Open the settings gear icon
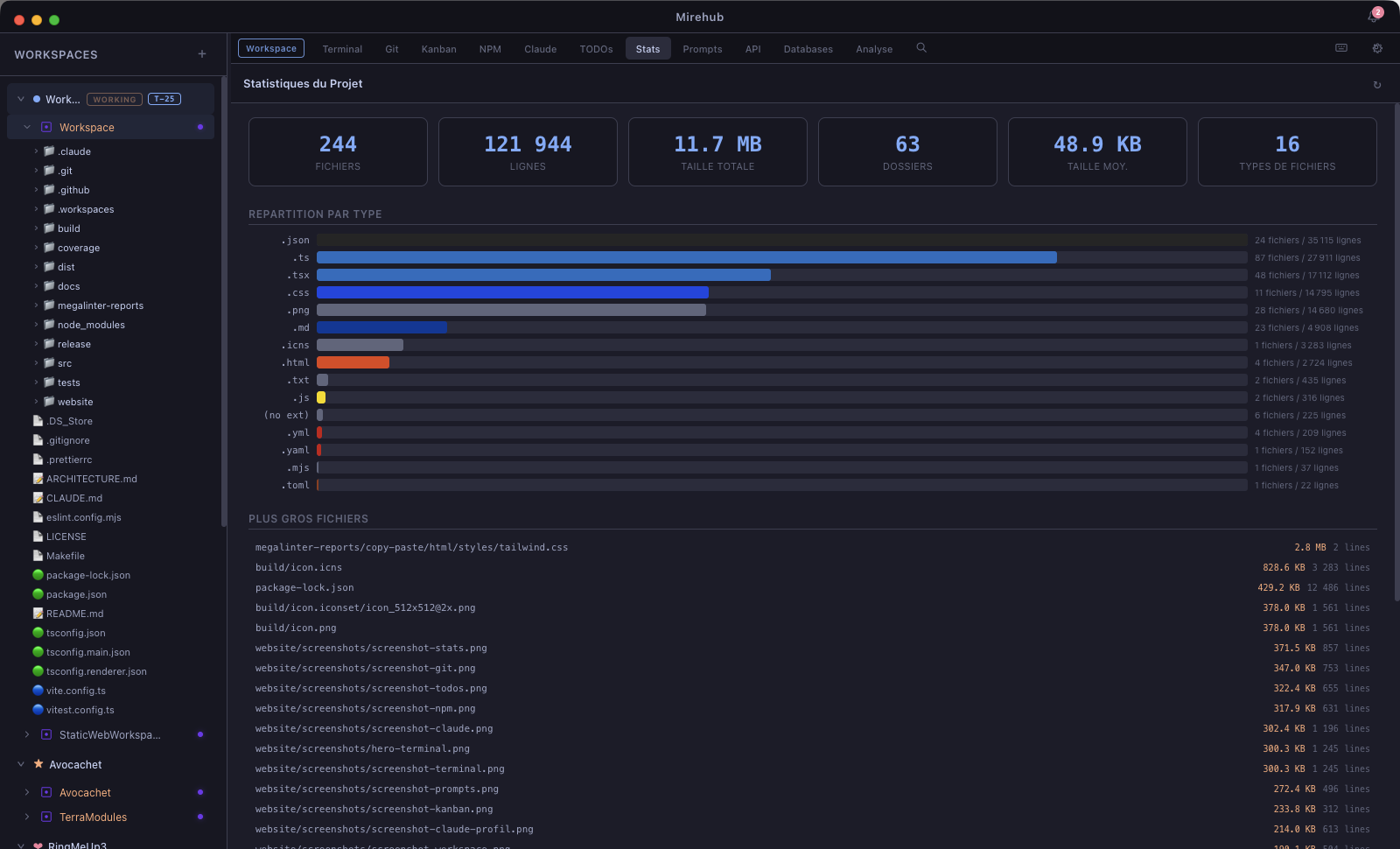The image size is (1400, 849). [1377, 48]
